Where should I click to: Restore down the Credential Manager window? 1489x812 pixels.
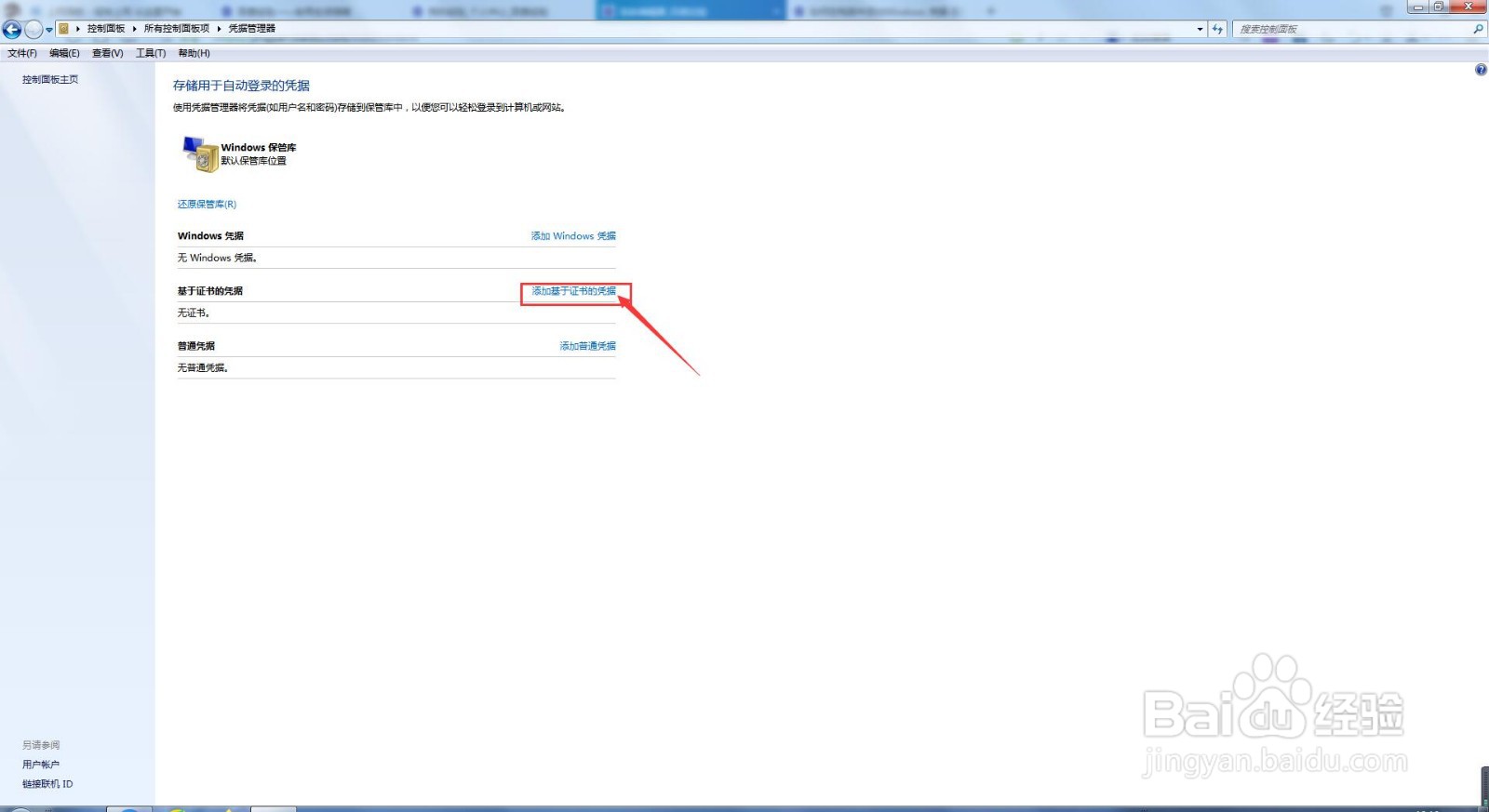pos(1439,7)
